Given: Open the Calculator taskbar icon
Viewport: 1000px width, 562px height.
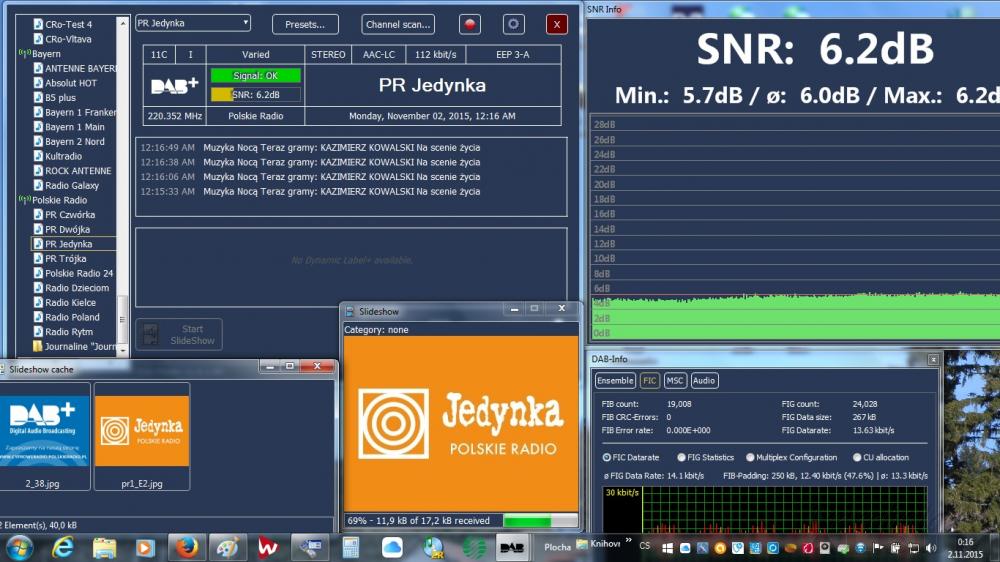Looking at the screenshot, I should pos(350,548).
